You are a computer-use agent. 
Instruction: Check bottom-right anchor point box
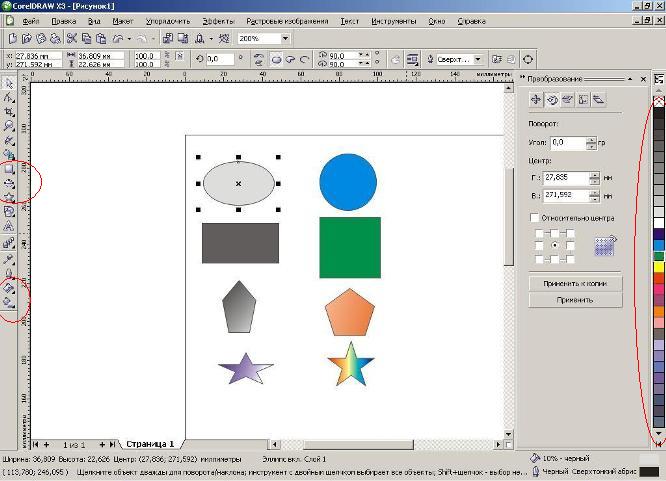coord(570,259)
